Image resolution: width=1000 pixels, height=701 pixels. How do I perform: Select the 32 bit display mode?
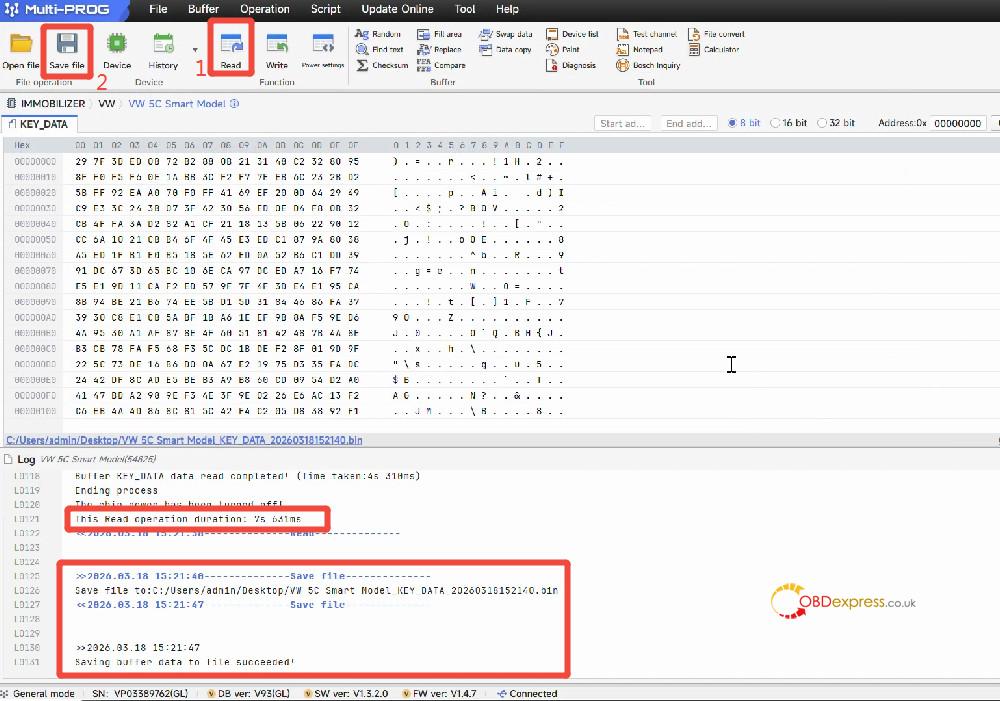tap(836, 123)
